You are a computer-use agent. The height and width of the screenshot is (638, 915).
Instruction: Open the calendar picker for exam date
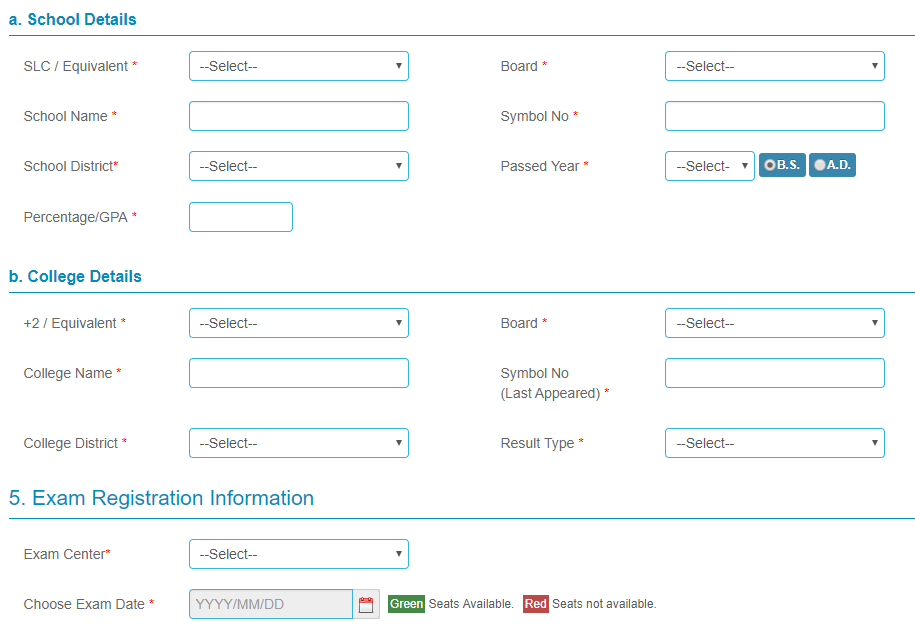366,603
